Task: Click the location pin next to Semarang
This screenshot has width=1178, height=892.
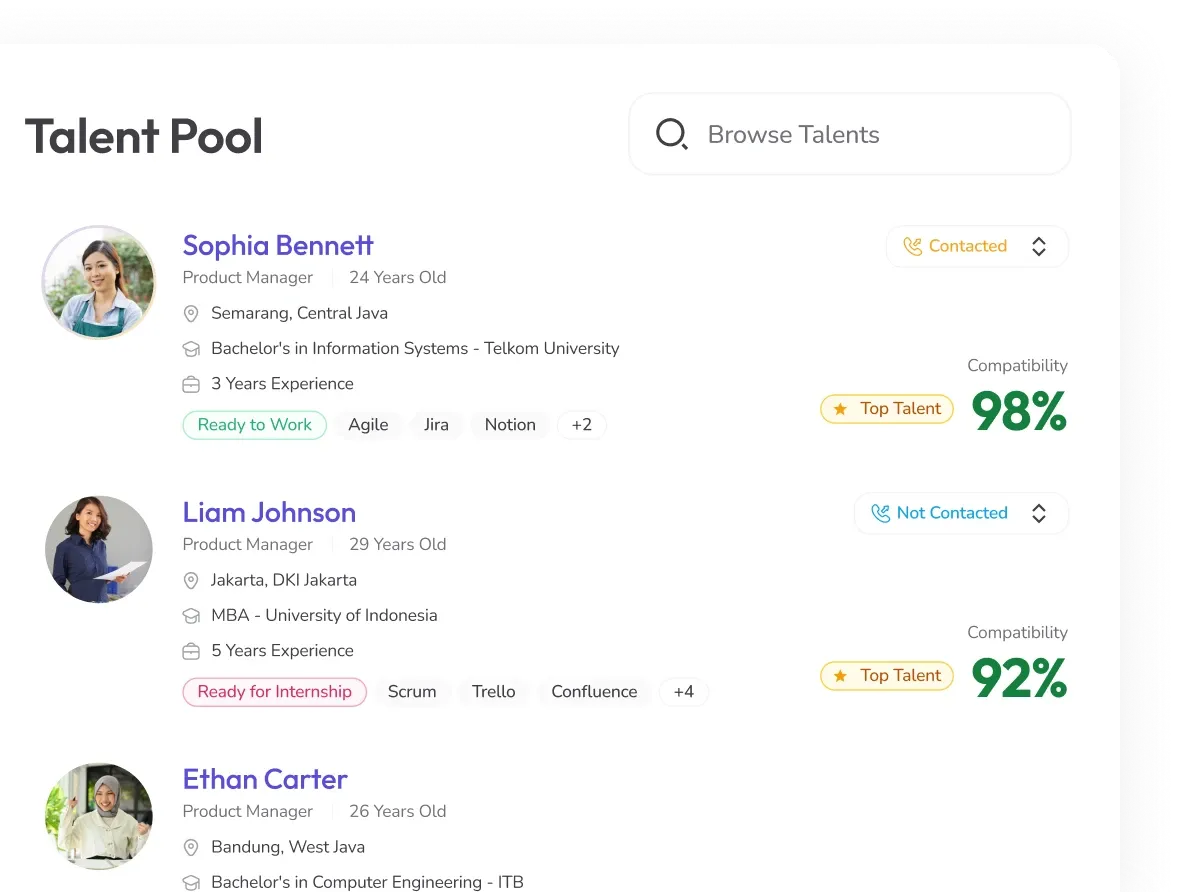Action: pos(191,313)
